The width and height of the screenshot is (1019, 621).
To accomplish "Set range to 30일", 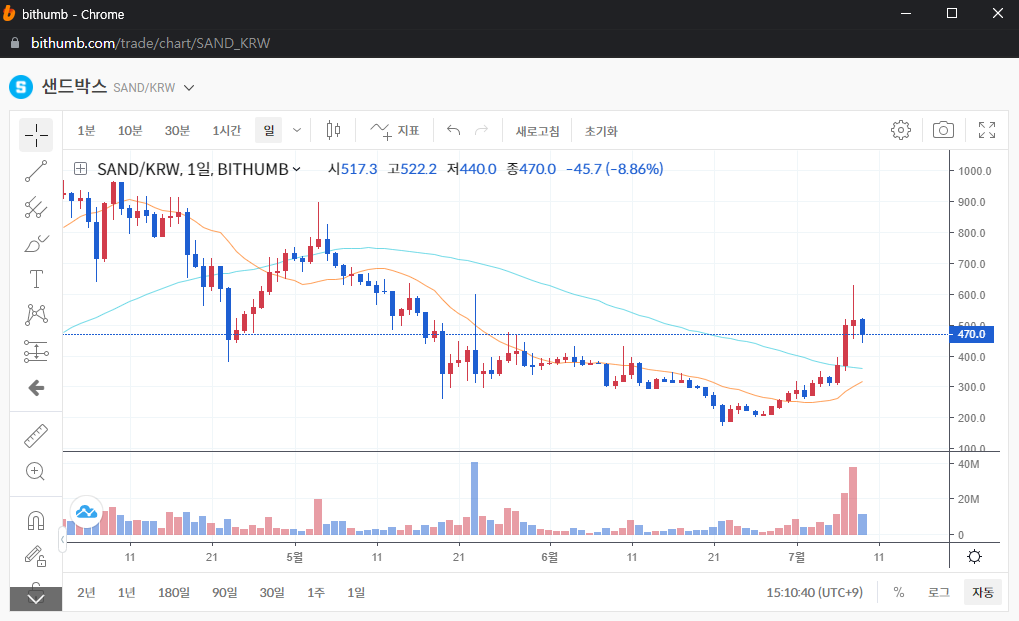I will point(272,592).
